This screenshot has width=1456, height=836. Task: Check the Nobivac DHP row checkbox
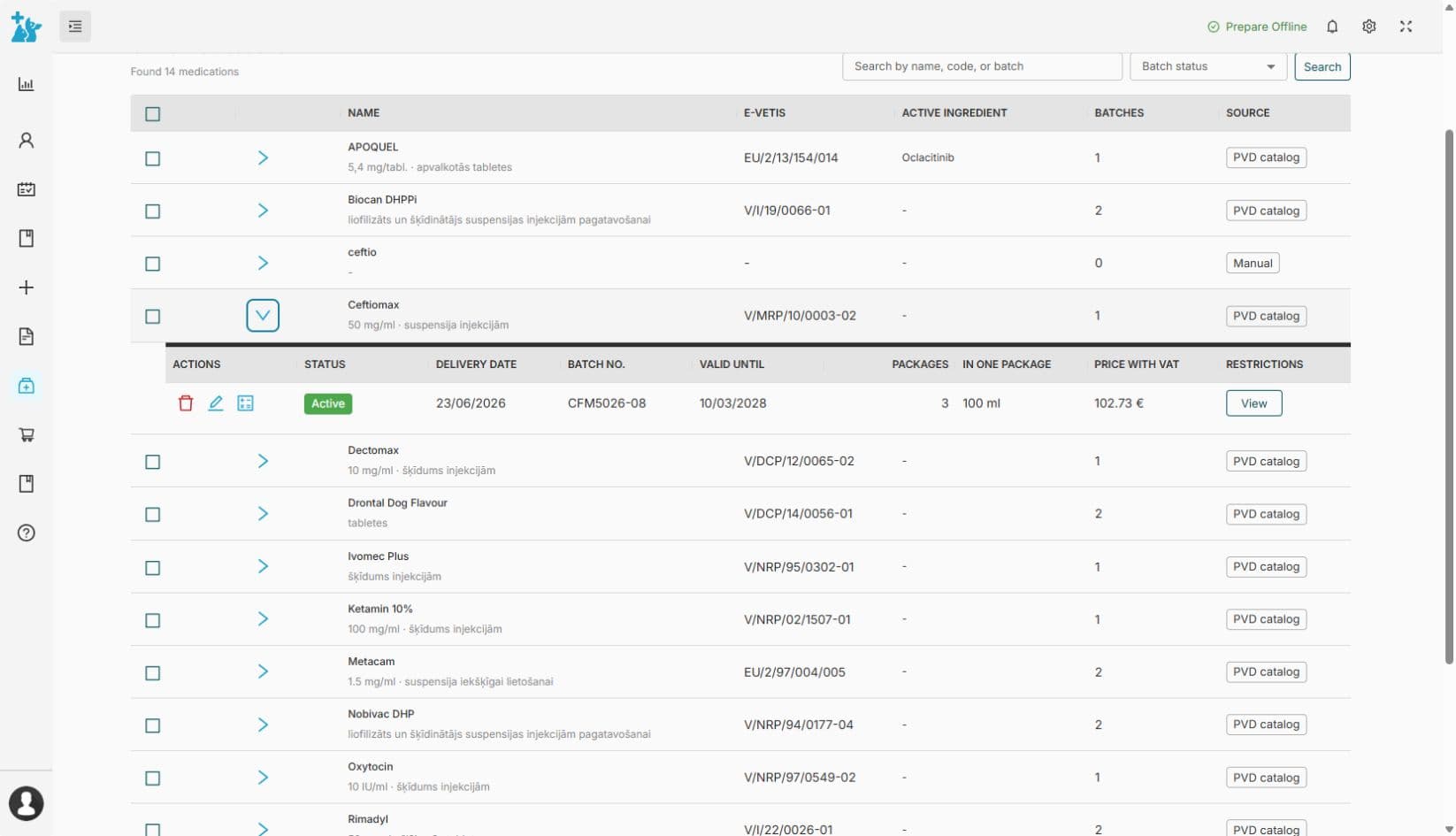(153, 725)
